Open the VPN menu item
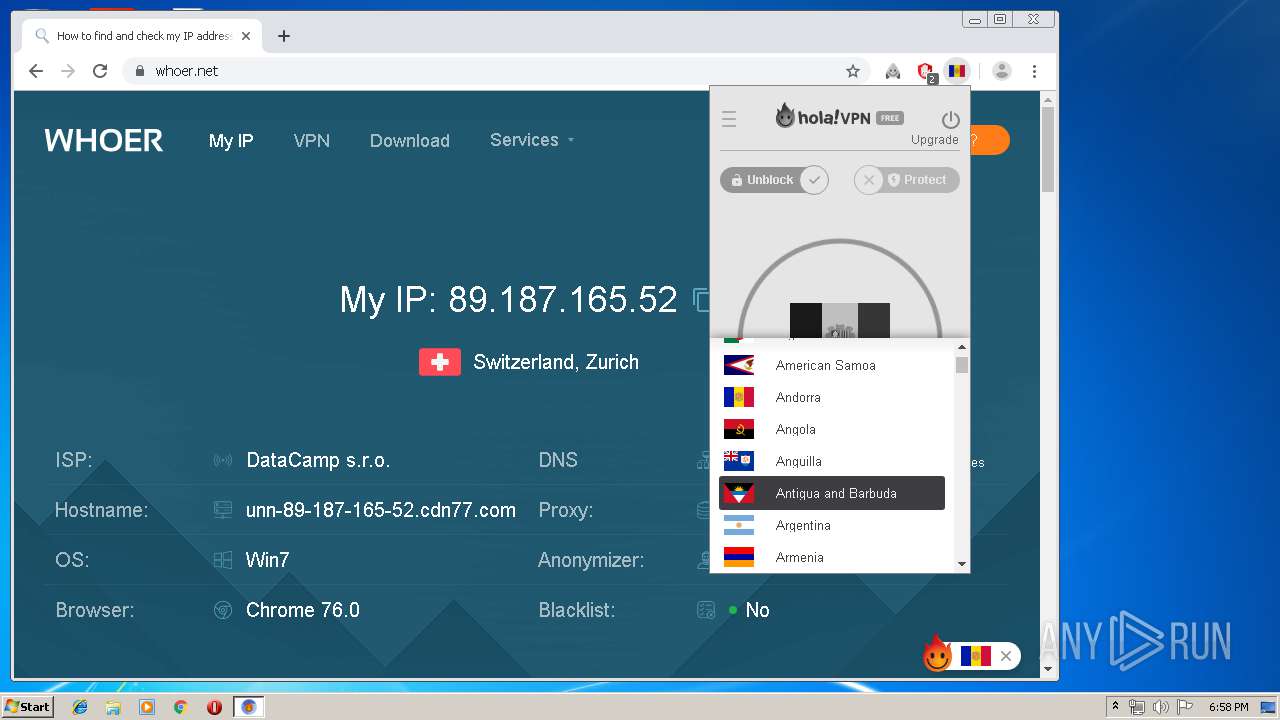This screenshot has width=1280, height=720. click(312, 141)
